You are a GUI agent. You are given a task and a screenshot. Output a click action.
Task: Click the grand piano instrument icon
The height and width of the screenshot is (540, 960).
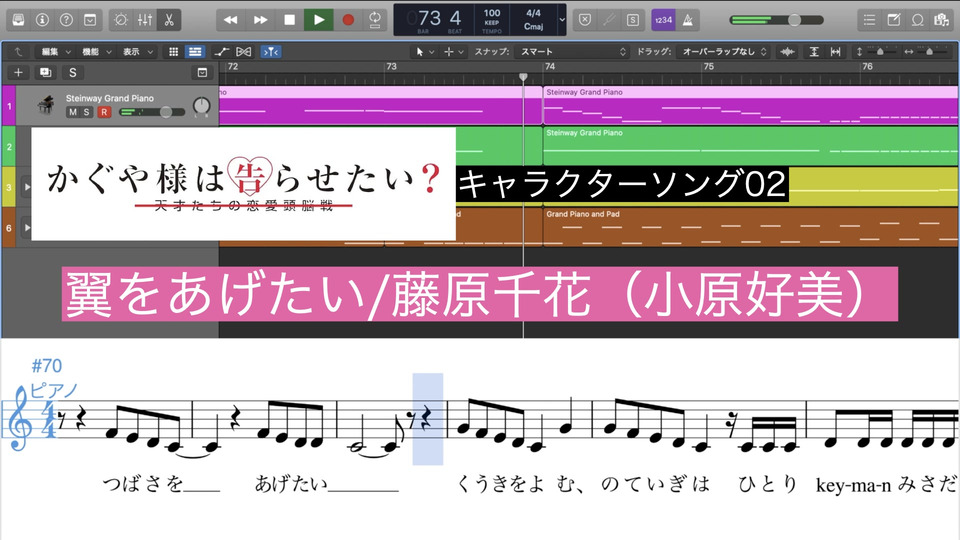point(45,105)
